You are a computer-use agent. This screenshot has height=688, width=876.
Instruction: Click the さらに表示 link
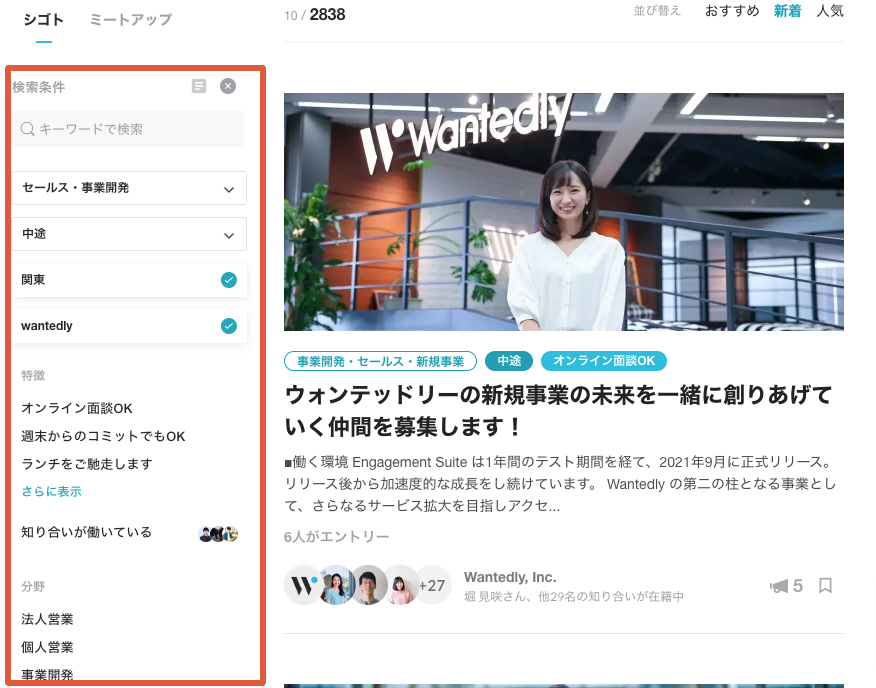point(51,491)
